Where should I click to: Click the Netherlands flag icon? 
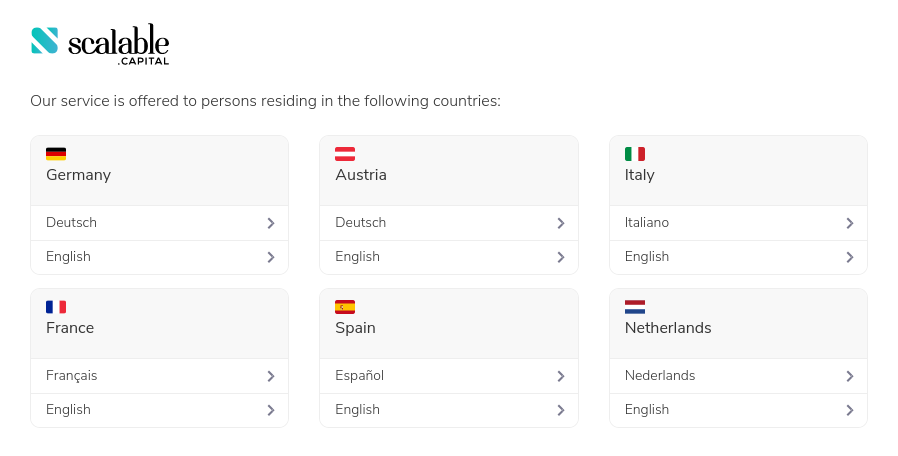click(x=635, y=307)
